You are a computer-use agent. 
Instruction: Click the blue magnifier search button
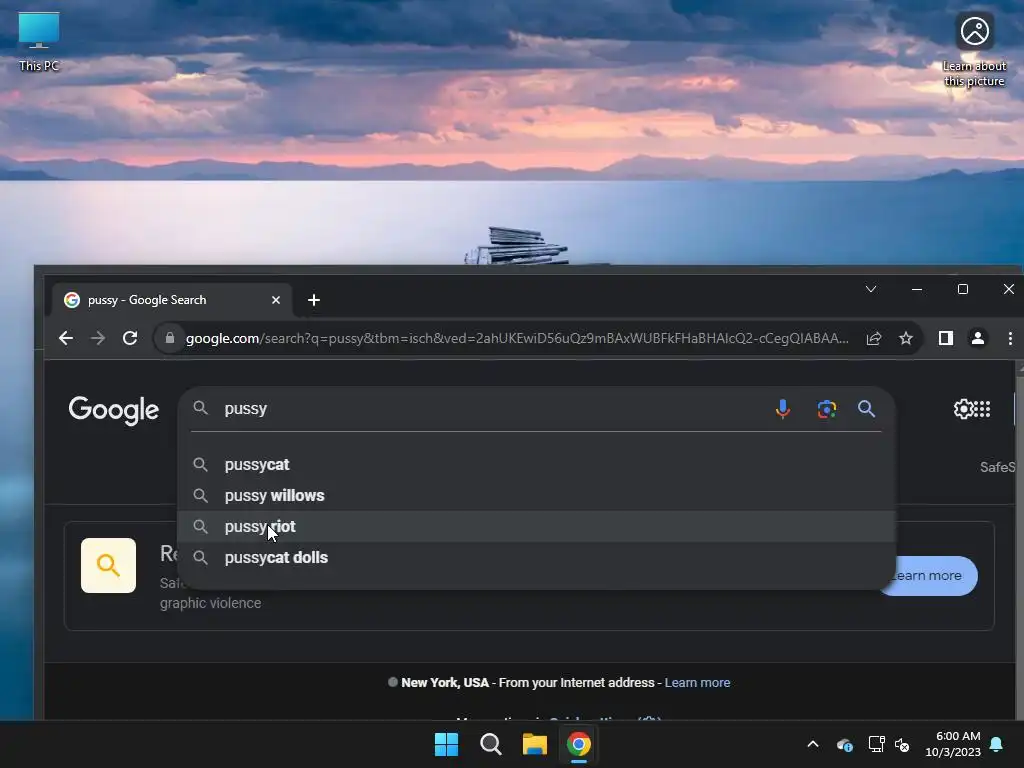click(866, 409)
